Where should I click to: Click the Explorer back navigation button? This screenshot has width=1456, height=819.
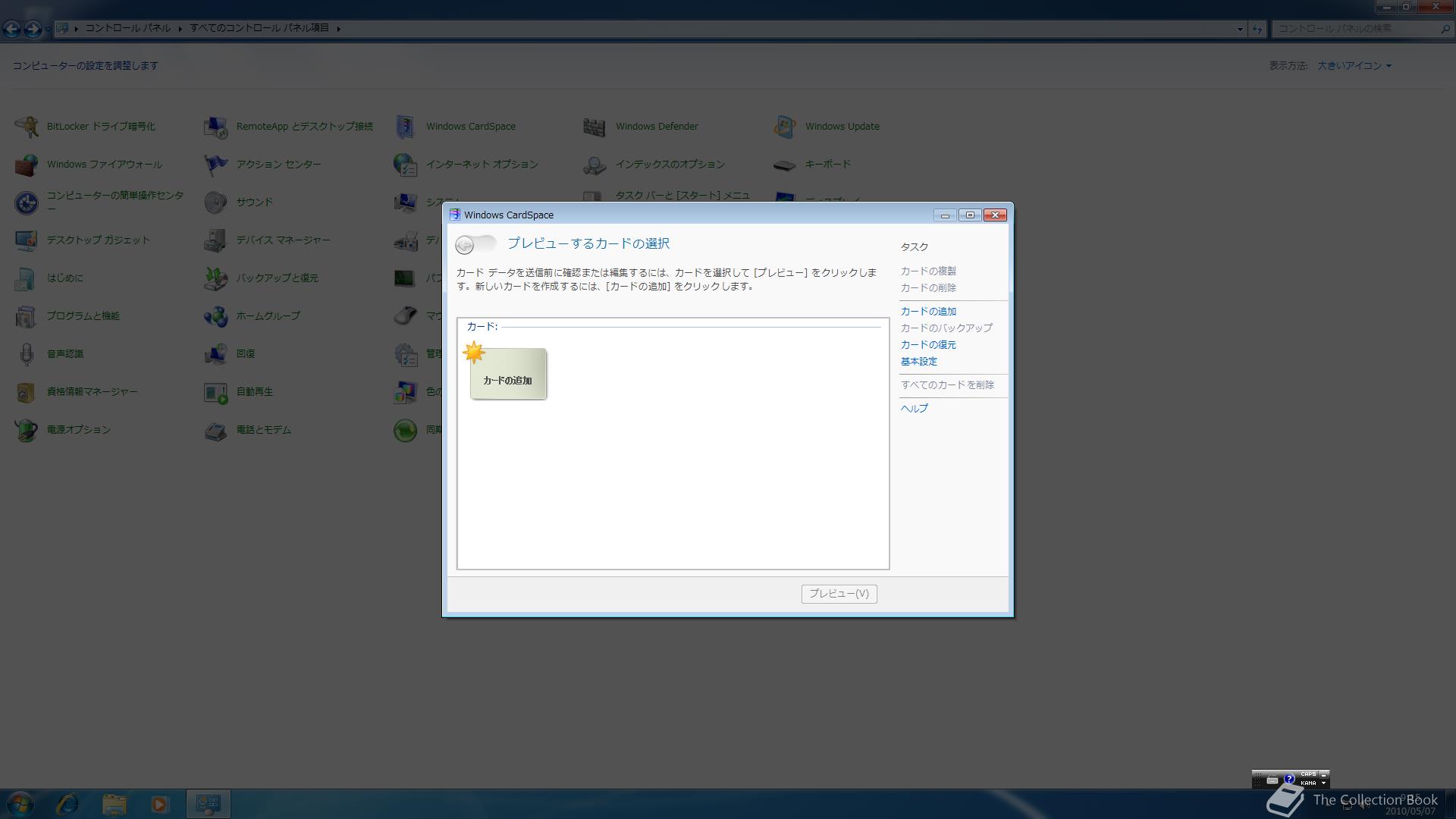point(11,29)
